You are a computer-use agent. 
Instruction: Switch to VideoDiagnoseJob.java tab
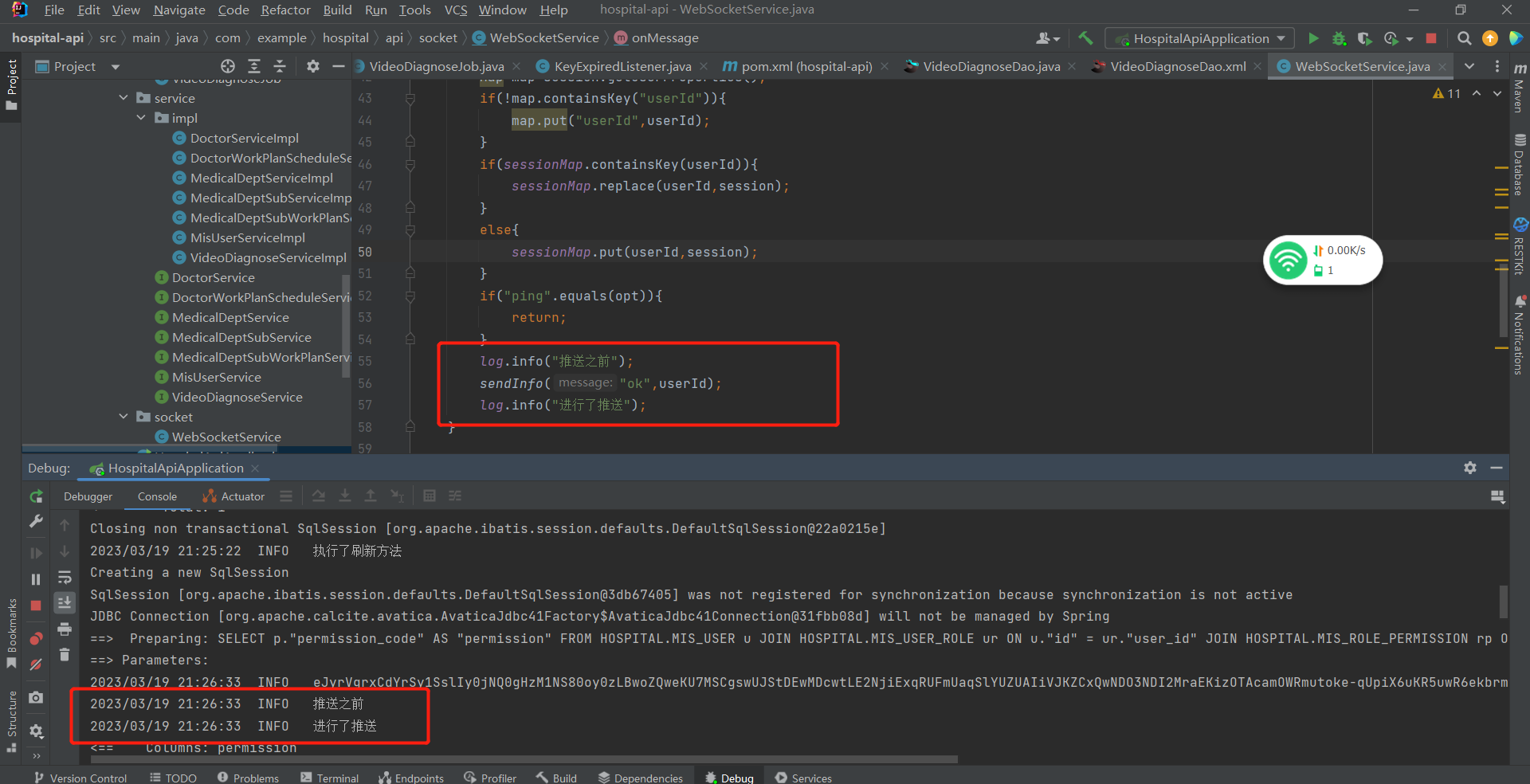point(437,66)
